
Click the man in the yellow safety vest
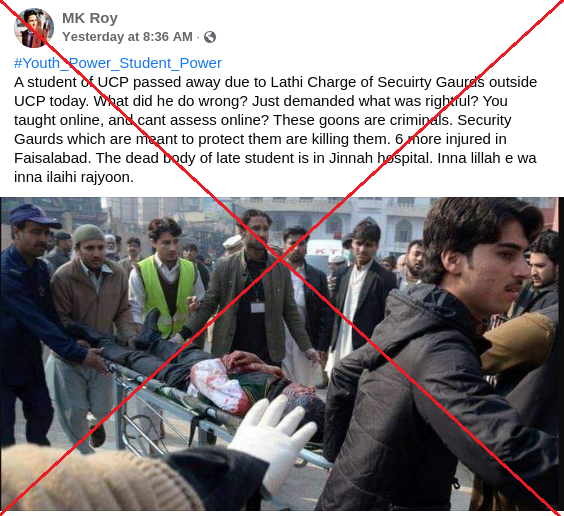click(x=165, y=279)
